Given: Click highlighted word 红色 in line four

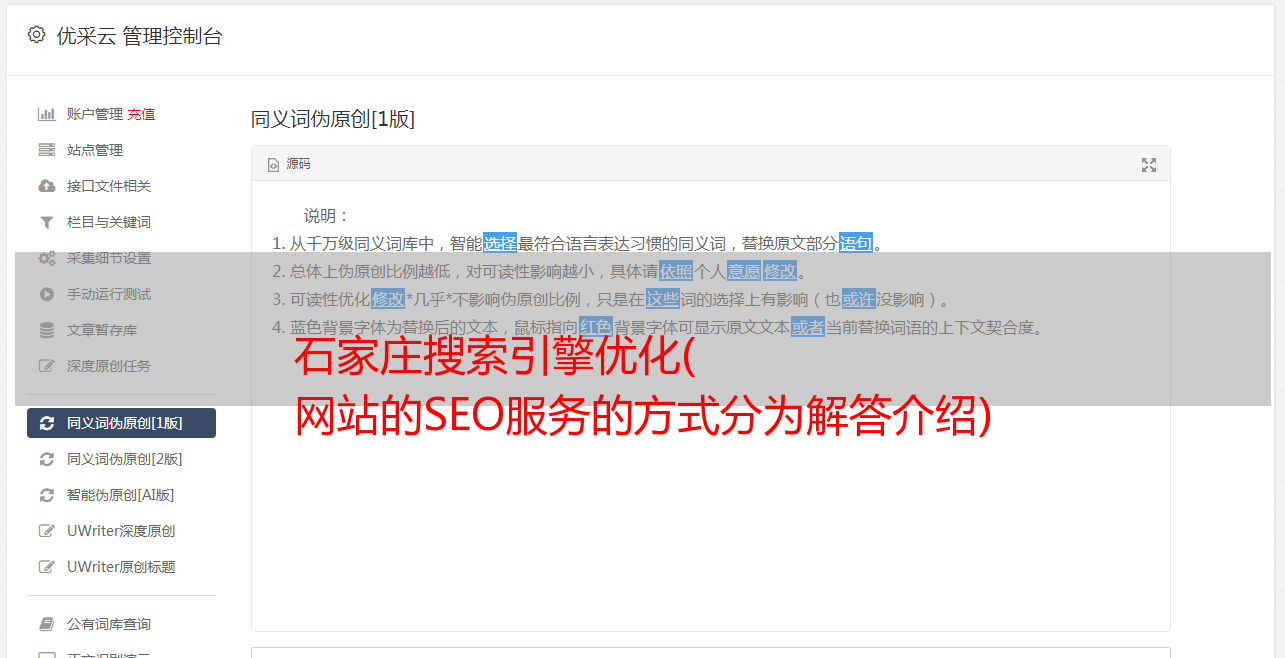Looking at the screenshot, I should [x=596, y=327].
